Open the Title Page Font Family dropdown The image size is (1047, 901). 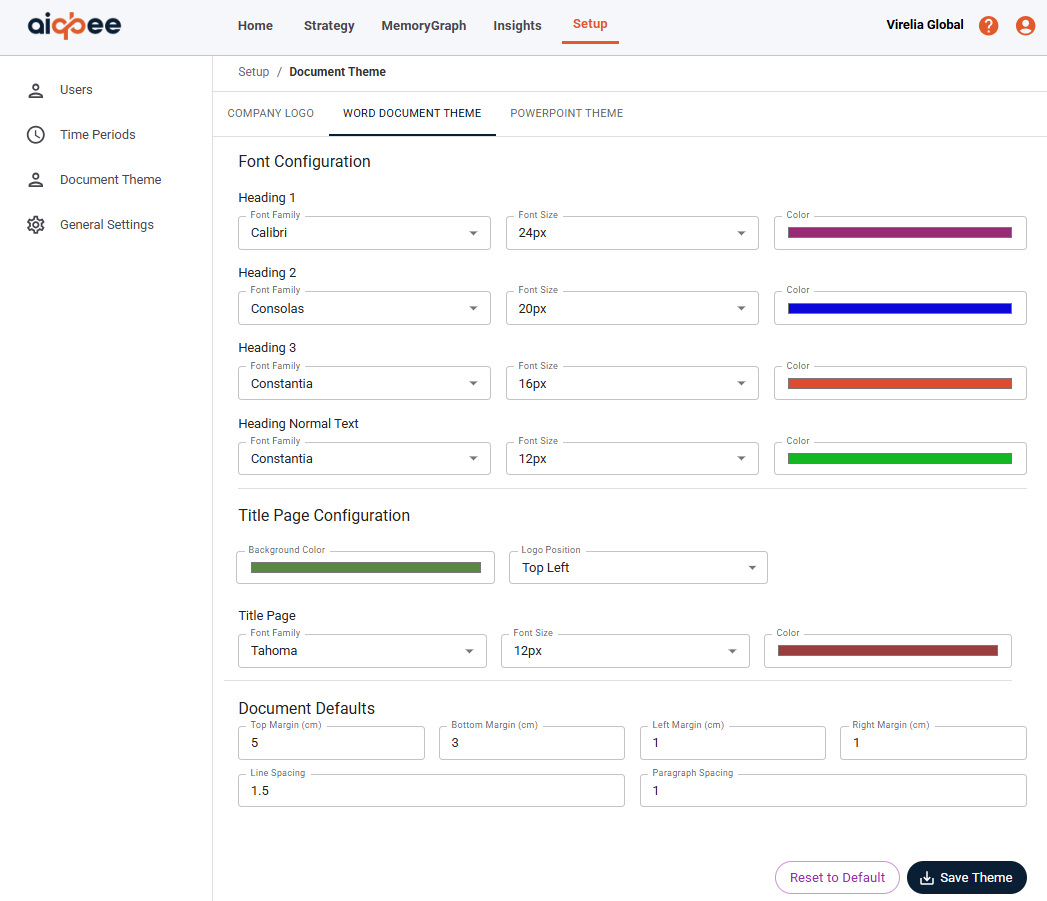pos(362,651)
